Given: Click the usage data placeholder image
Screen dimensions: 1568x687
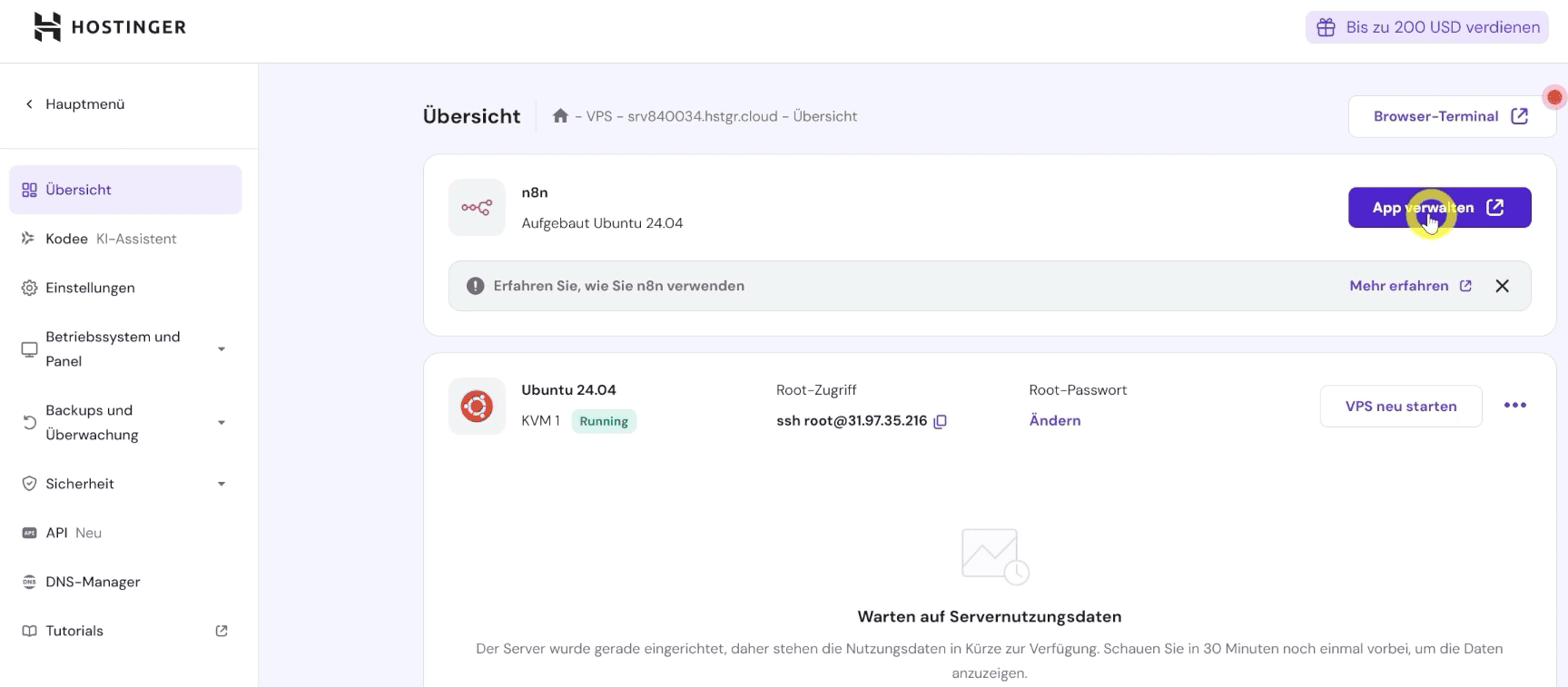Looking at the screenshot, I should pyautogui.click(x=995, y=556).
